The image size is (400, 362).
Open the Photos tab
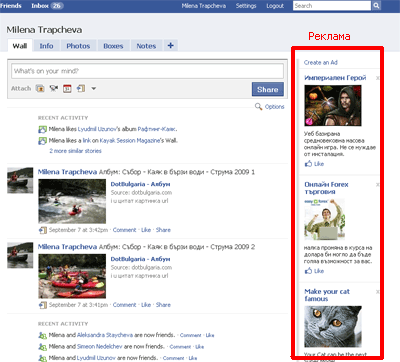coord(78,46)
